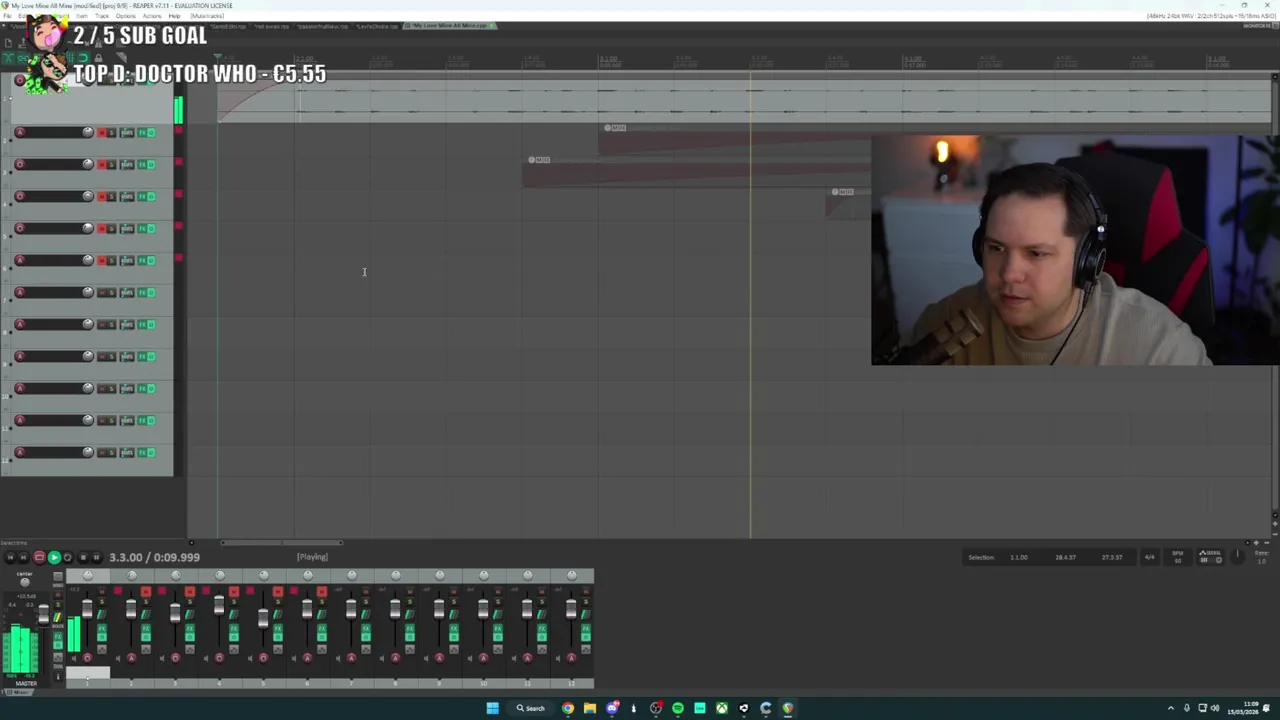
Task: Select MIDI item on track 3
Action: tap(696, 172)
